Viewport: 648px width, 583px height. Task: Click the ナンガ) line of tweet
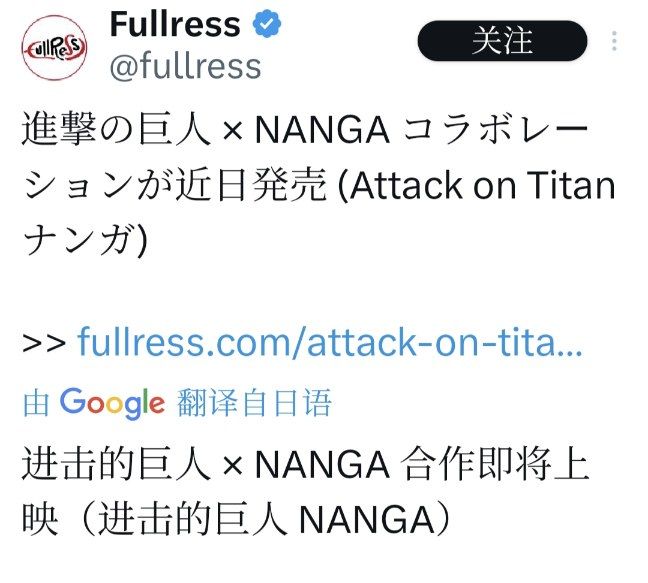83,241
